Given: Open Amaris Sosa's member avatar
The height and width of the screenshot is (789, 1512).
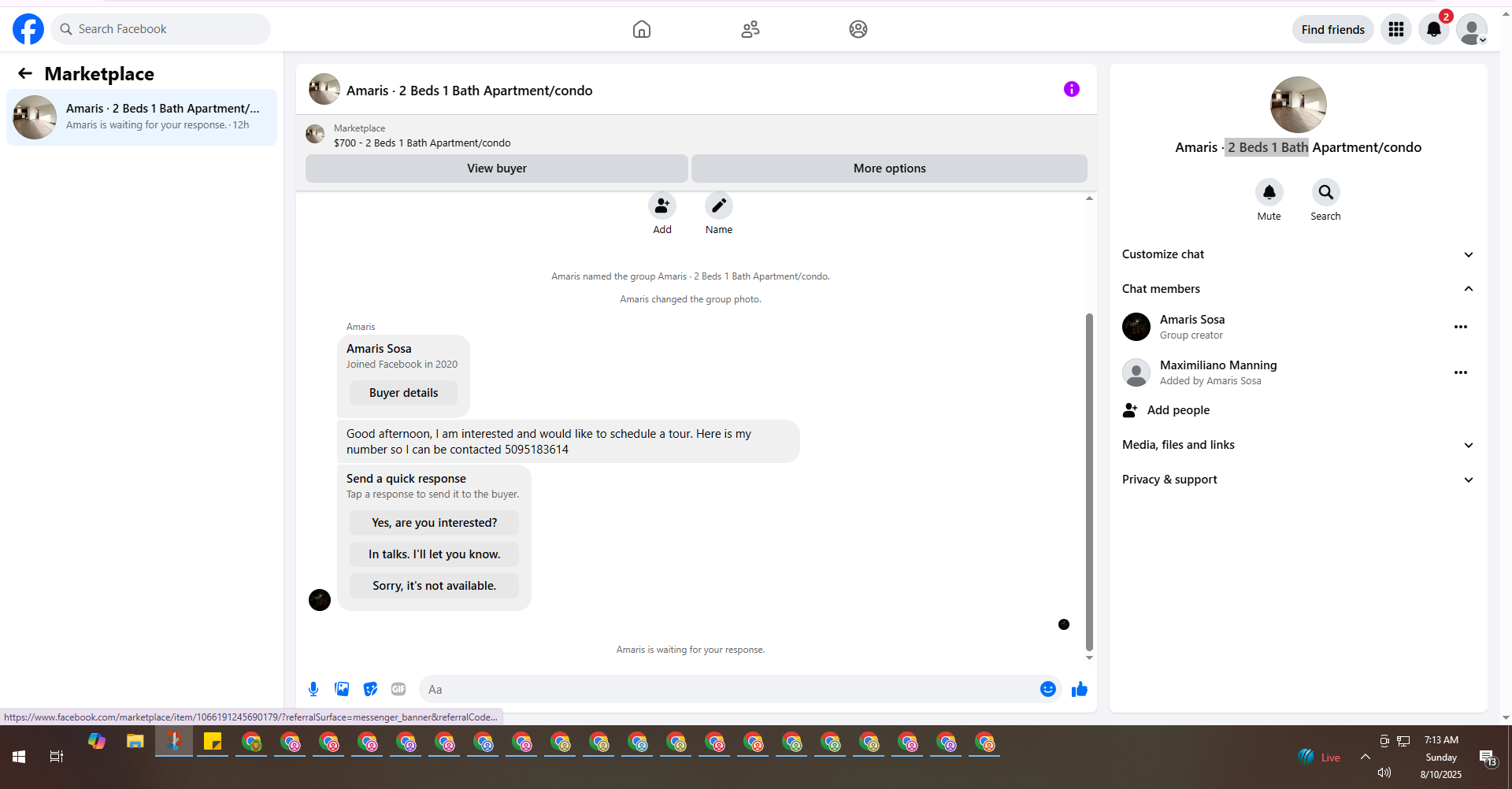Looking at the screenshot, I should [1136, 327].
